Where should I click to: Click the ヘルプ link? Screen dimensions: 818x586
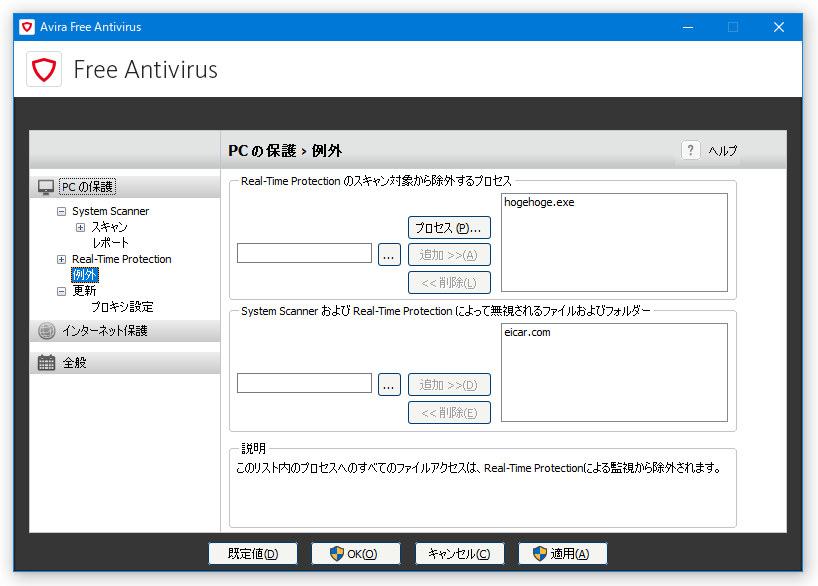coord(723,151)
